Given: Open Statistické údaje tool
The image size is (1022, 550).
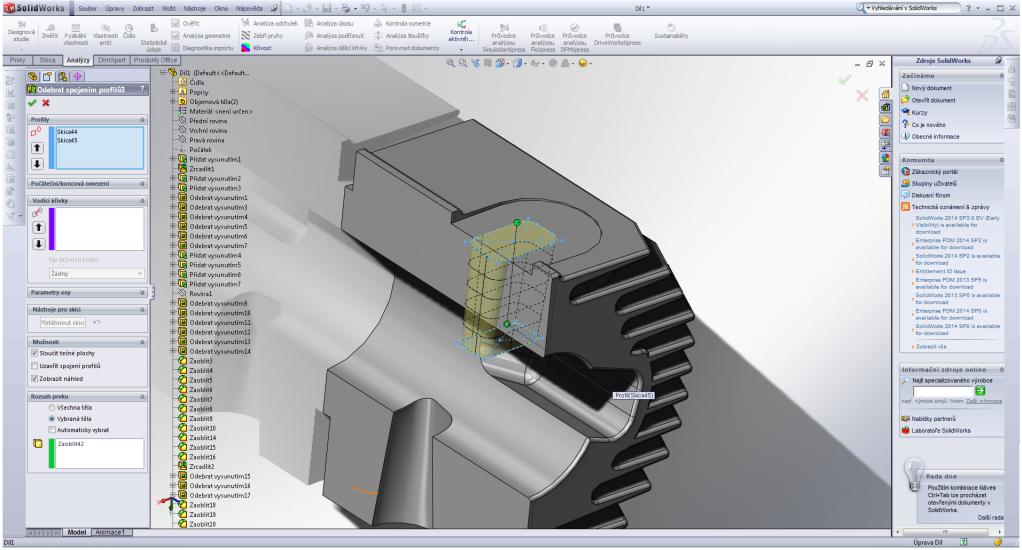Looking at the screenshot, I should pyautogui.click(x=154, y=38).
